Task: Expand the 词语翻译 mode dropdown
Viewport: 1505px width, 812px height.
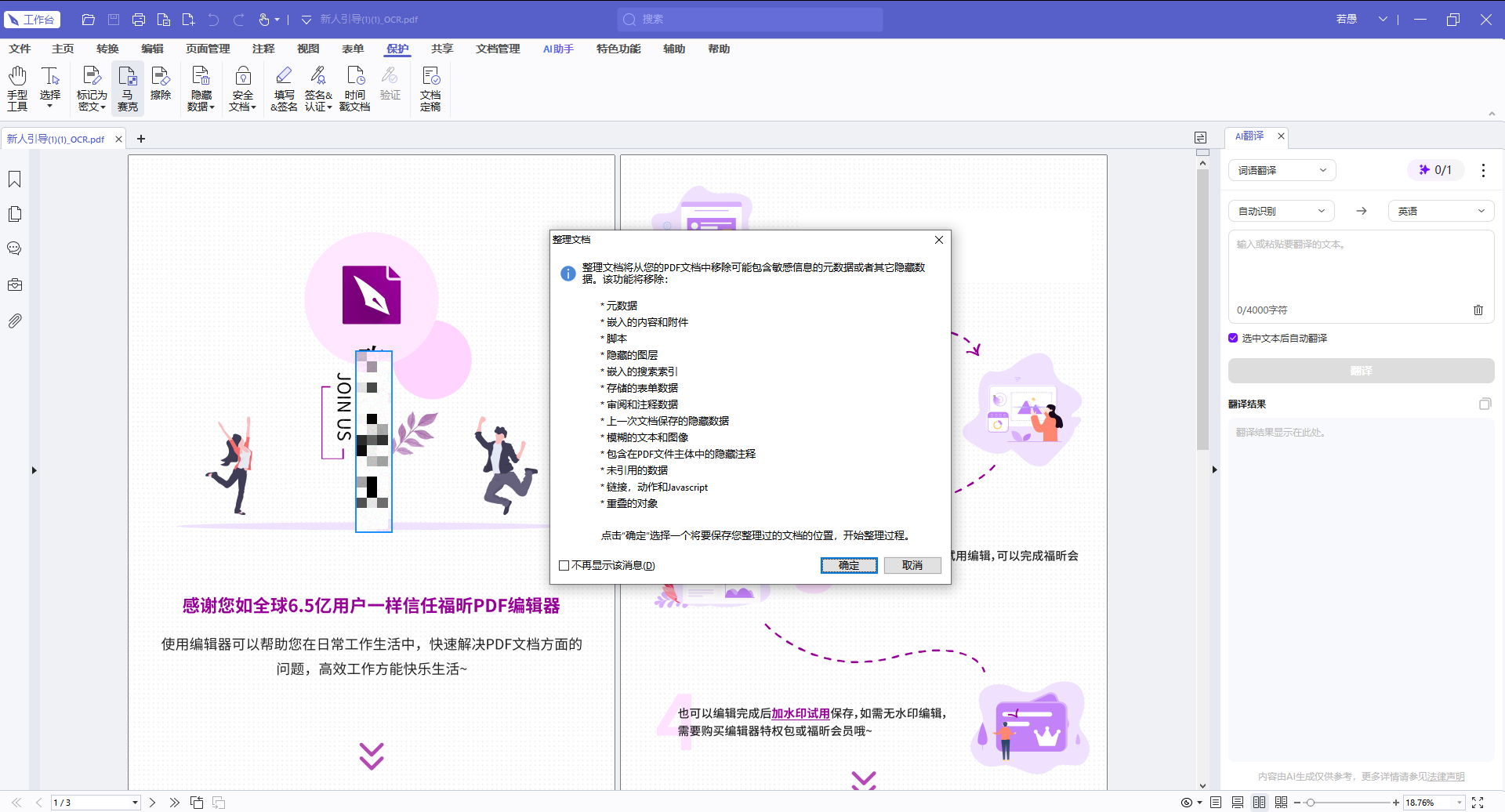Action: [x=1282, y=170]
